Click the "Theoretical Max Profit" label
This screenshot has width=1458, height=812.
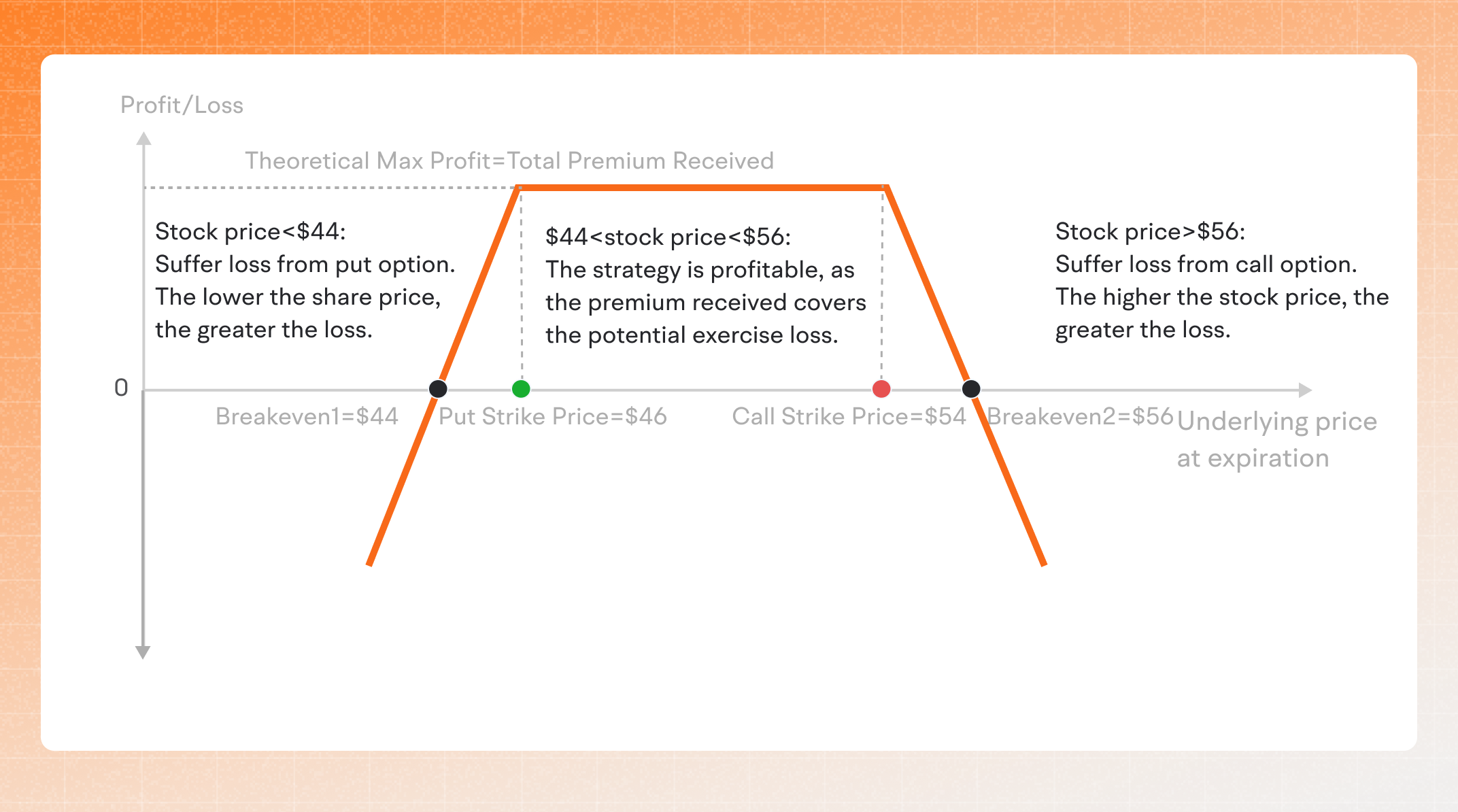pyautogui.click(x=509, y=161)
